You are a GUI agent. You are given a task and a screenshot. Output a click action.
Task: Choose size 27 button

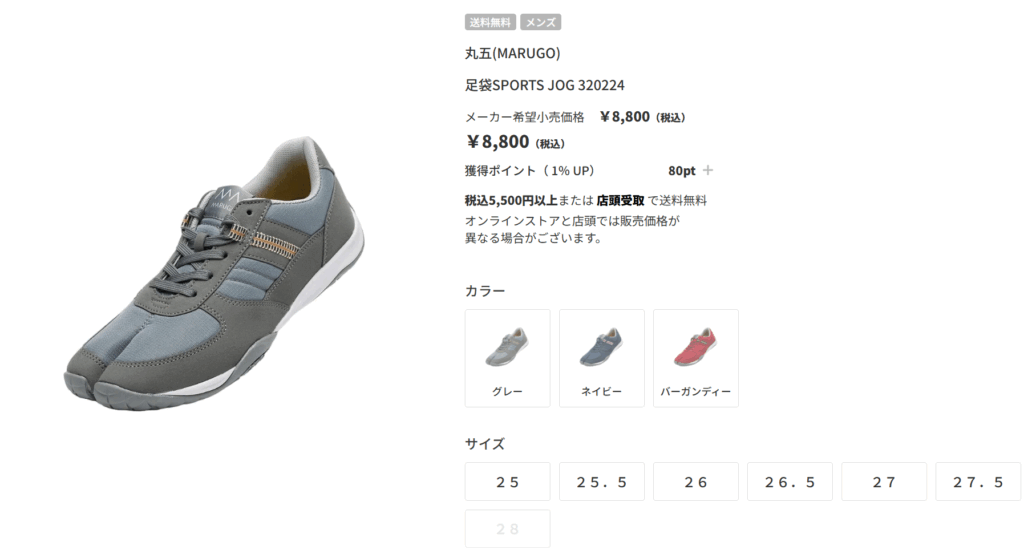(884, 482)
